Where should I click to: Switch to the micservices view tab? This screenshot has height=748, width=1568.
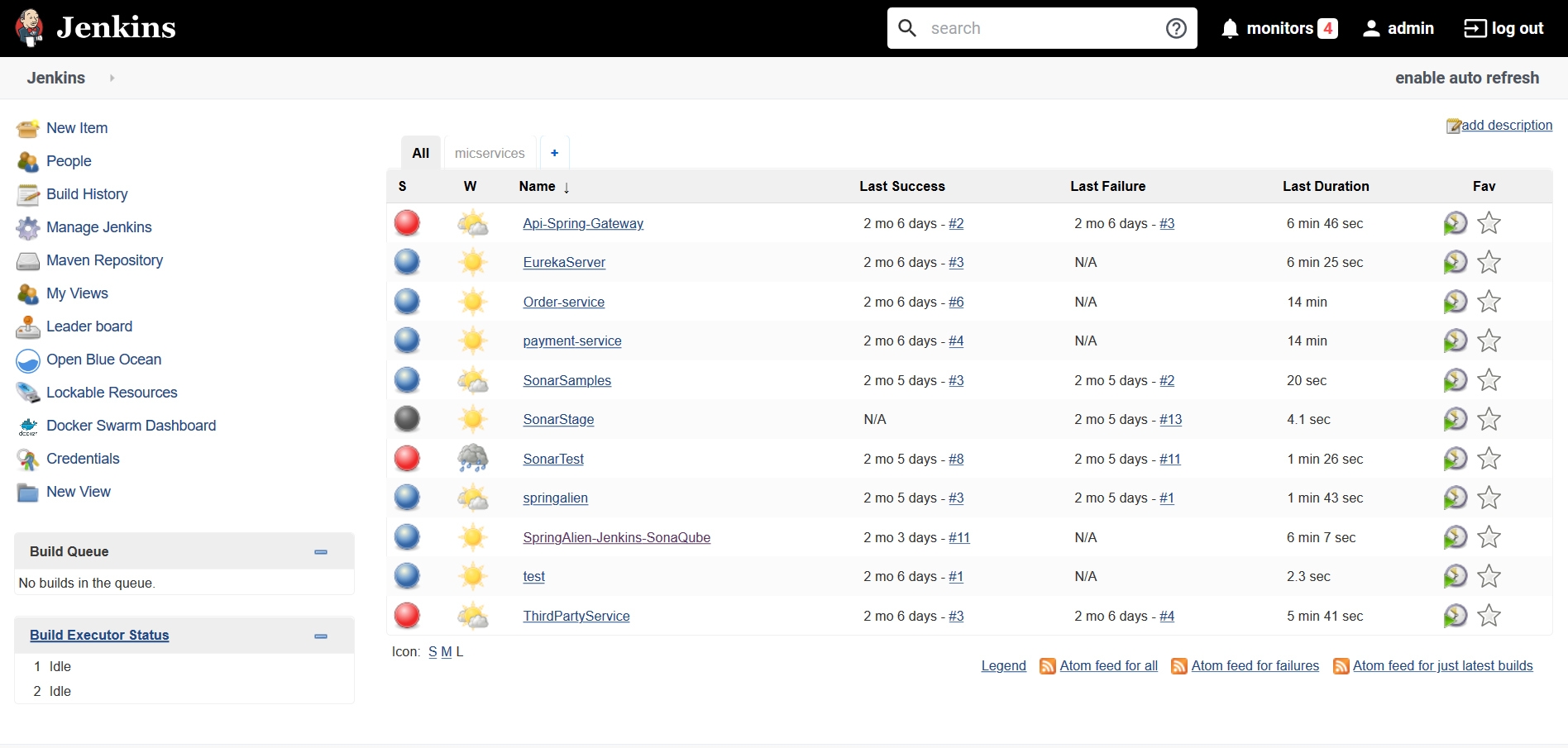490,152
